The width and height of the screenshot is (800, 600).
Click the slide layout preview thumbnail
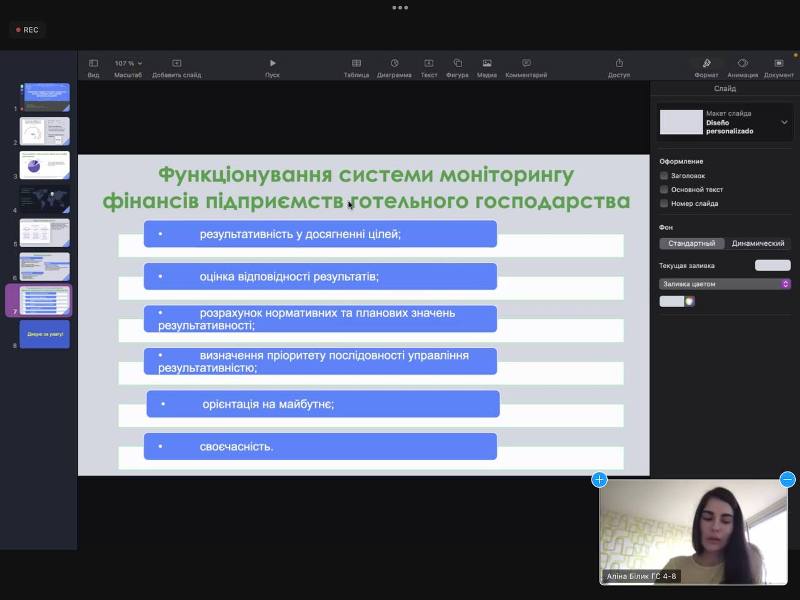click(x=681, y=122)
